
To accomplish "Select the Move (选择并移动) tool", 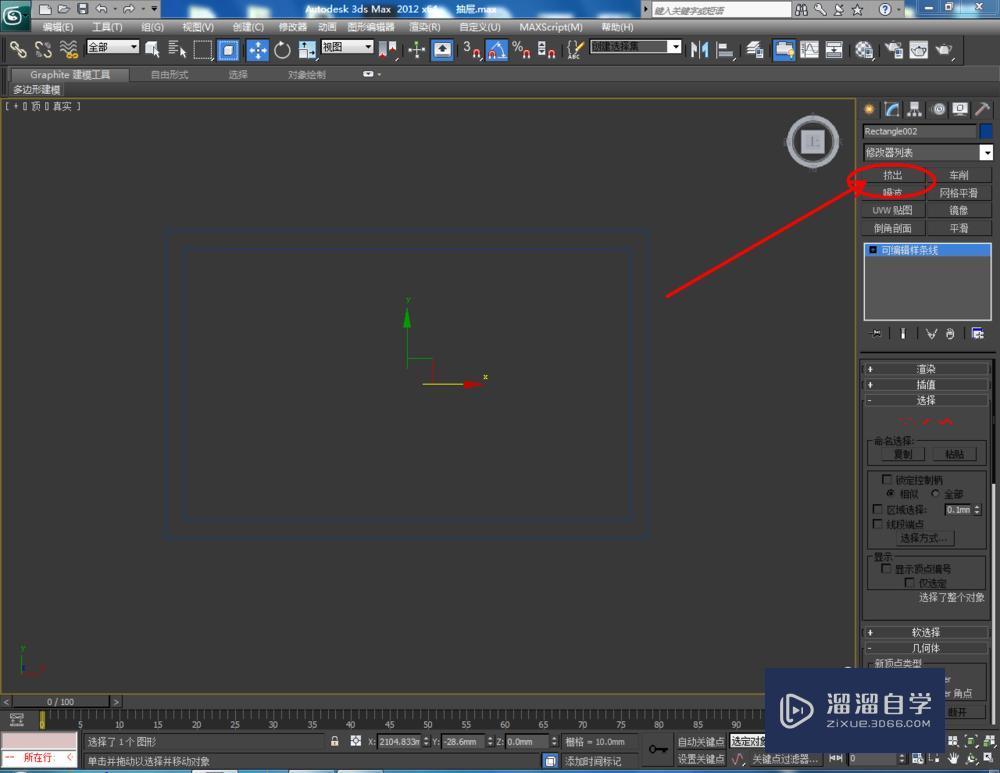I will pyautogui.click(x=258, y=50).
